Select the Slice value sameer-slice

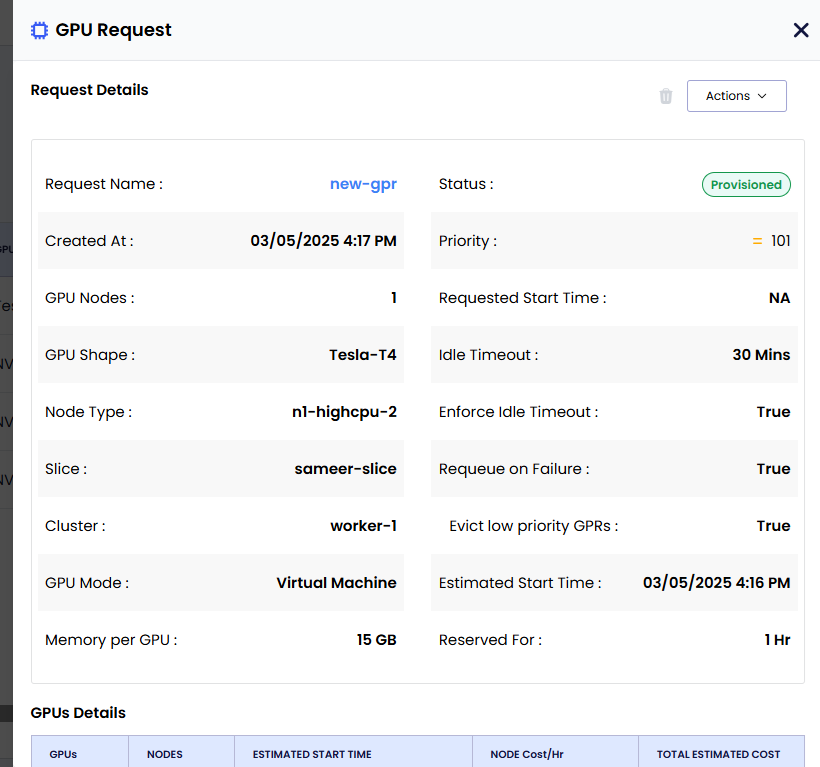pos(345,469)
